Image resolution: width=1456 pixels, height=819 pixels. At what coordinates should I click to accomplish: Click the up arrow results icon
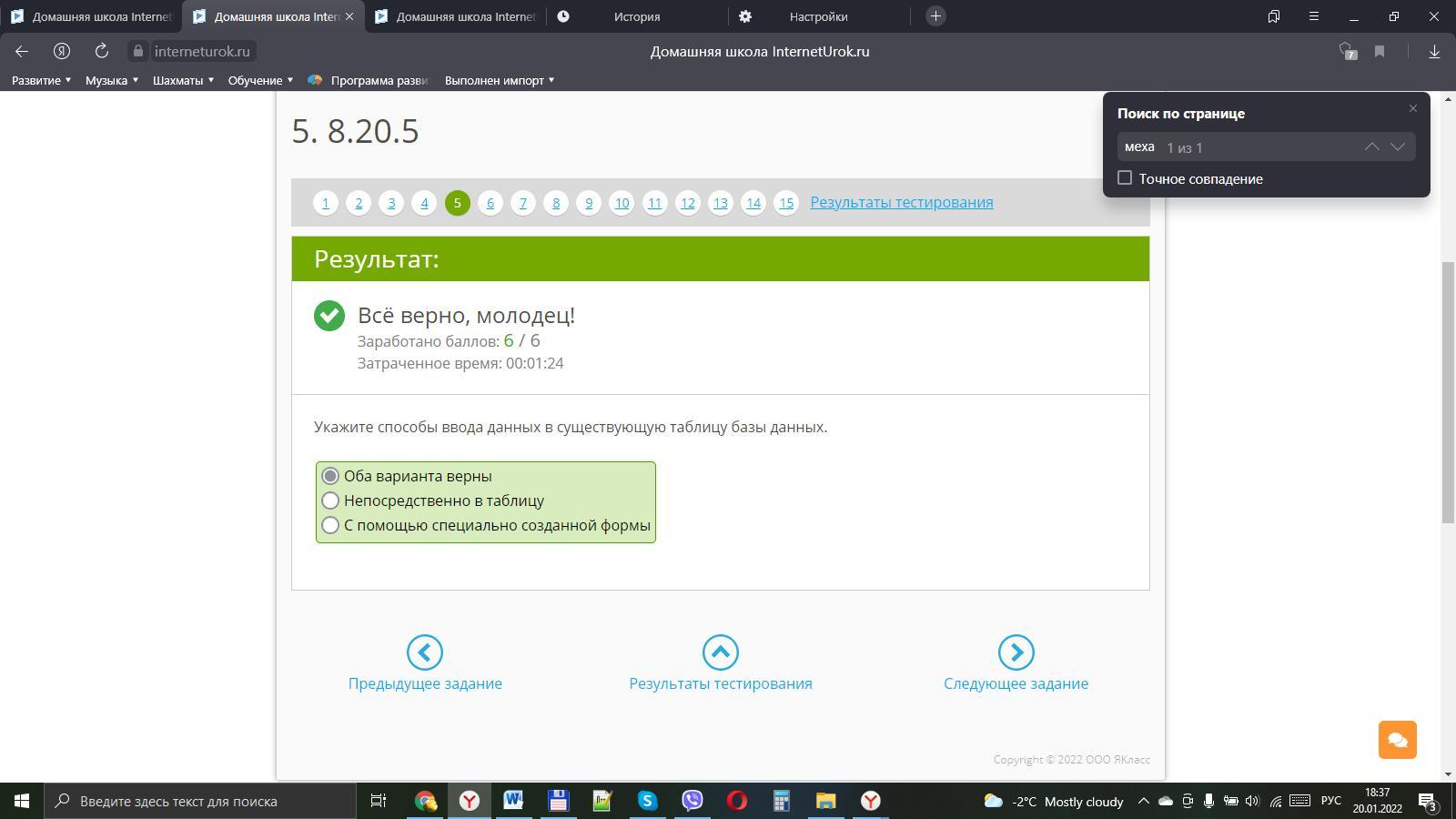pos(721,652)
